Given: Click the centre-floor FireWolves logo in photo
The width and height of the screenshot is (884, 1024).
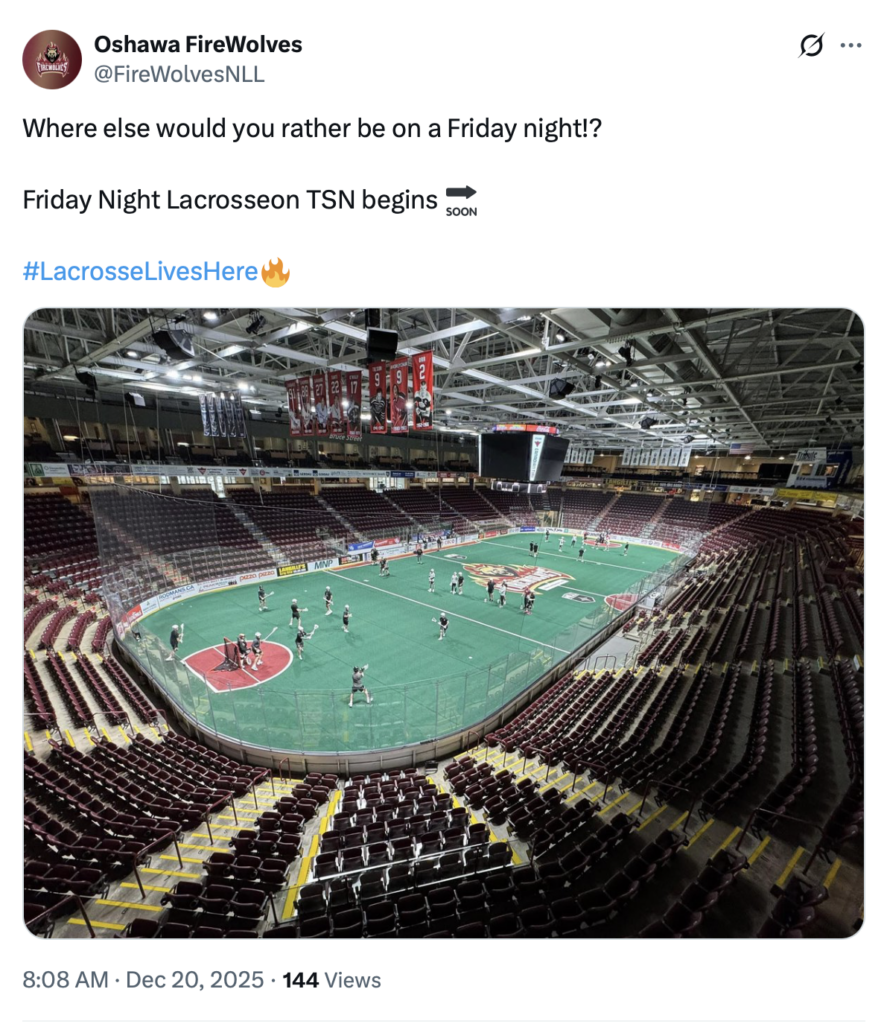Looking at the screenshot, I should 515,577.
